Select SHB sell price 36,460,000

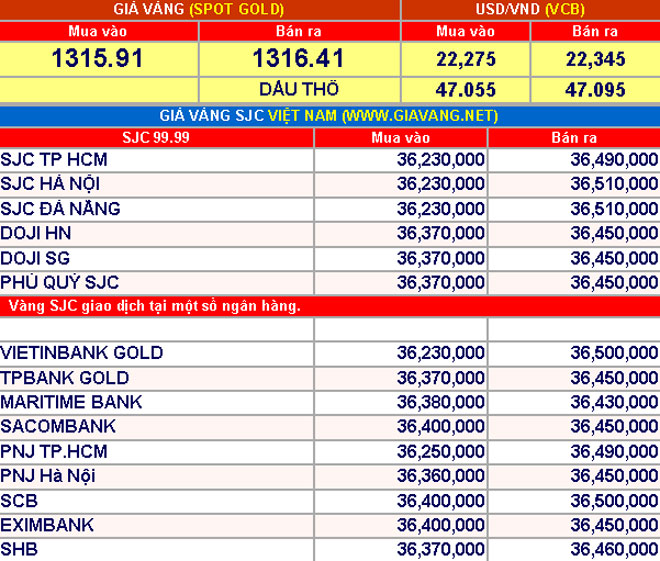tap(614, 549)
